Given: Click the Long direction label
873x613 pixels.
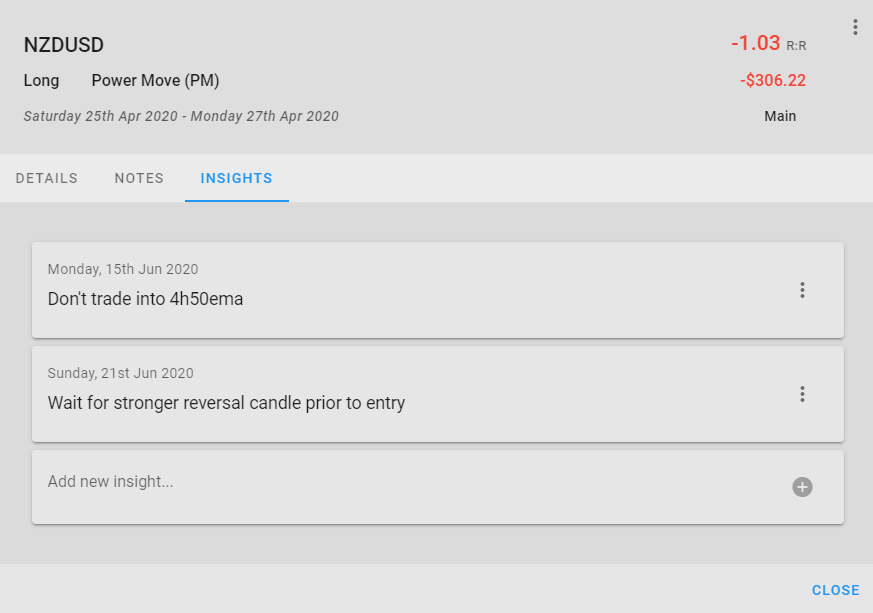Looking at the screenshot, I should (41, 81).
